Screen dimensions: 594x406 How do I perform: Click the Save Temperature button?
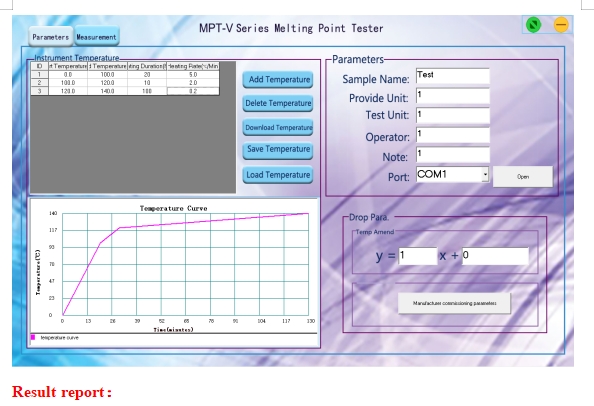(x=278, y=150)
